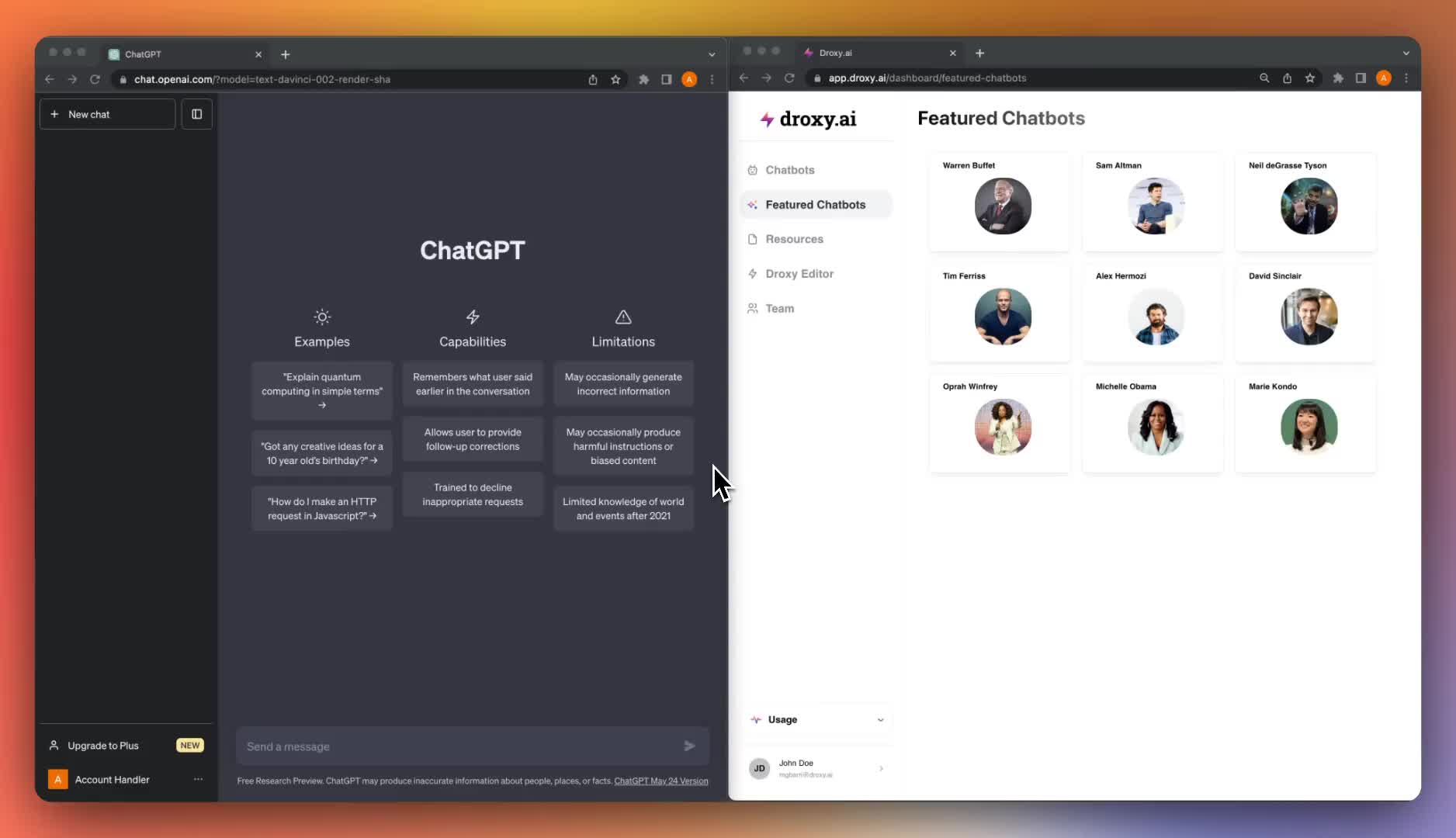Open Resources in Droxy sidebar
Viewport: 1456px width, 838px height.
(816, 239)
